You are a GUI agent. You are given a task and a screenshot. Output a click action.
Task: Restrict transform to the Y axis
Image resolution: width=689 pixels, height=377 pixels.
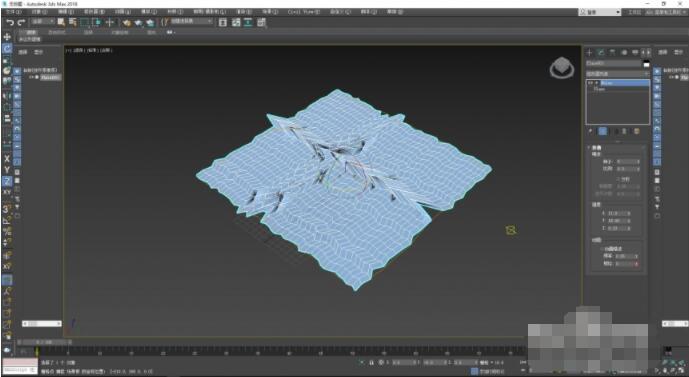[7, 170]
